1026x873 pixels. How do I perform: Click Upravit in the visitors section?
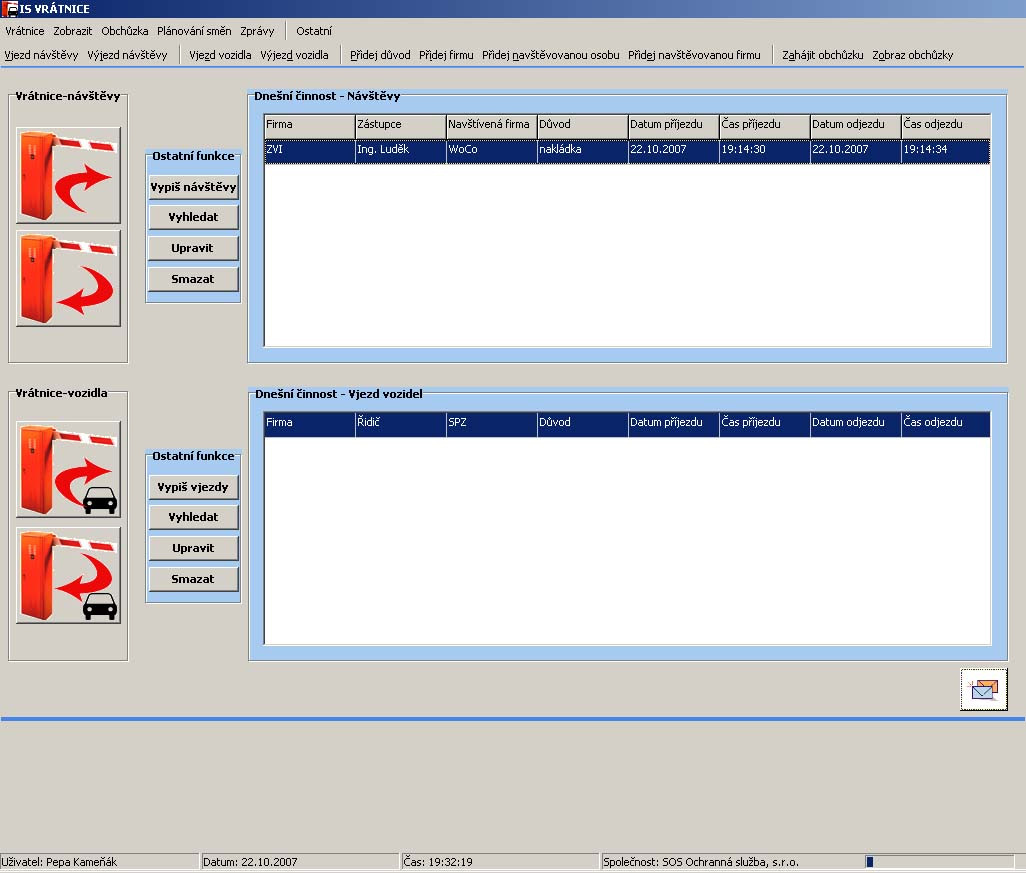click(x=193, y=248)
